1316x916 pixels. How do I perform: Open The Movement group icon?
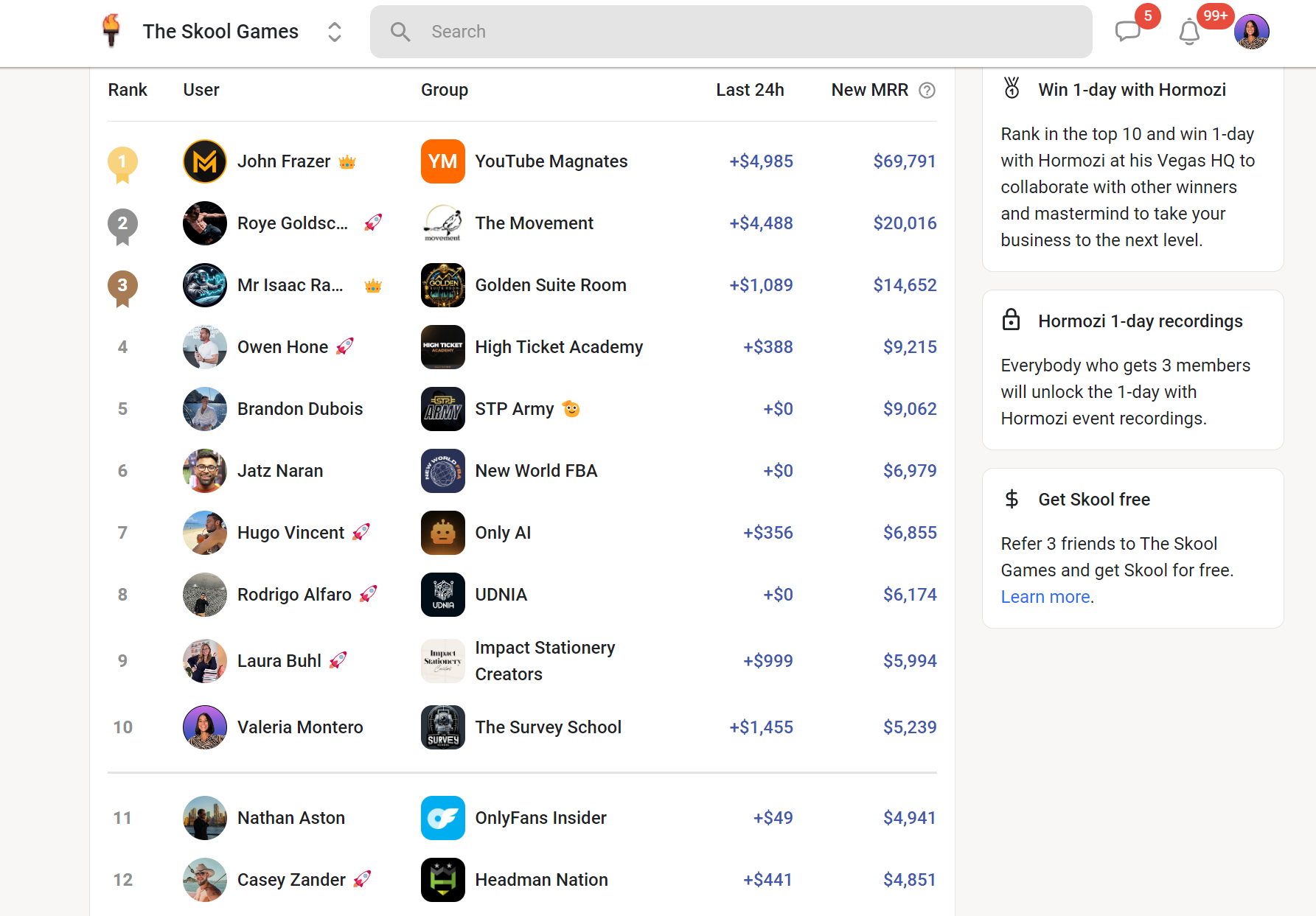443,223
